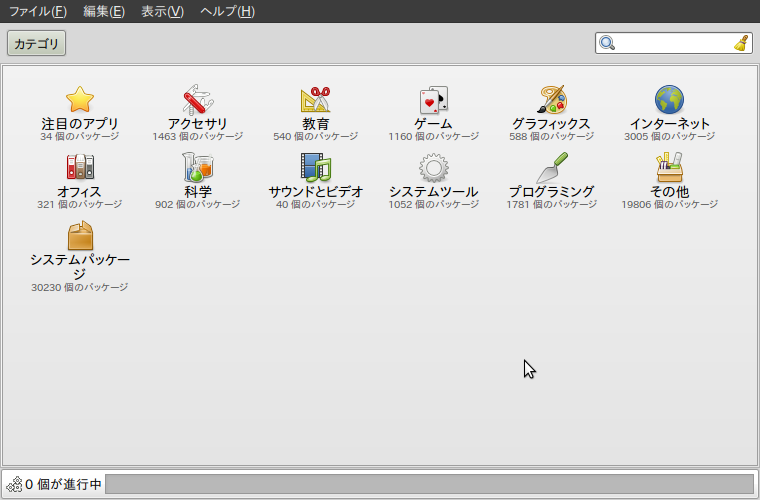The image size is (760, 500).
Task: Click the カテゴリ button
Action: point(36,44)
